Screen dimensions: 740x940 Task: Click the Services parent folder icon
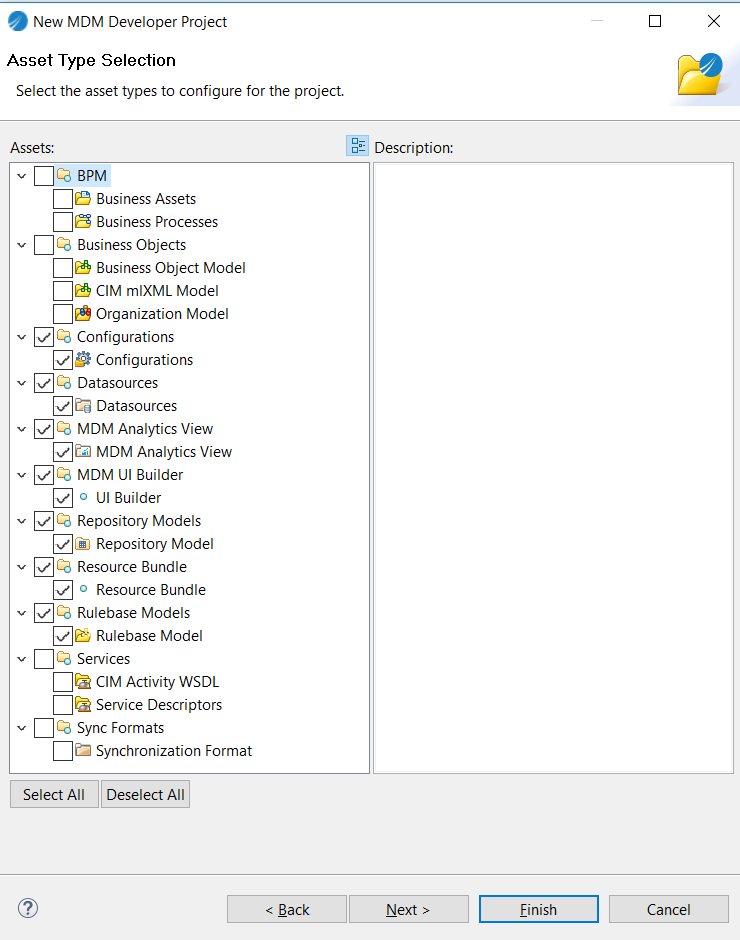pyautogui.click(x=64, y=659)
